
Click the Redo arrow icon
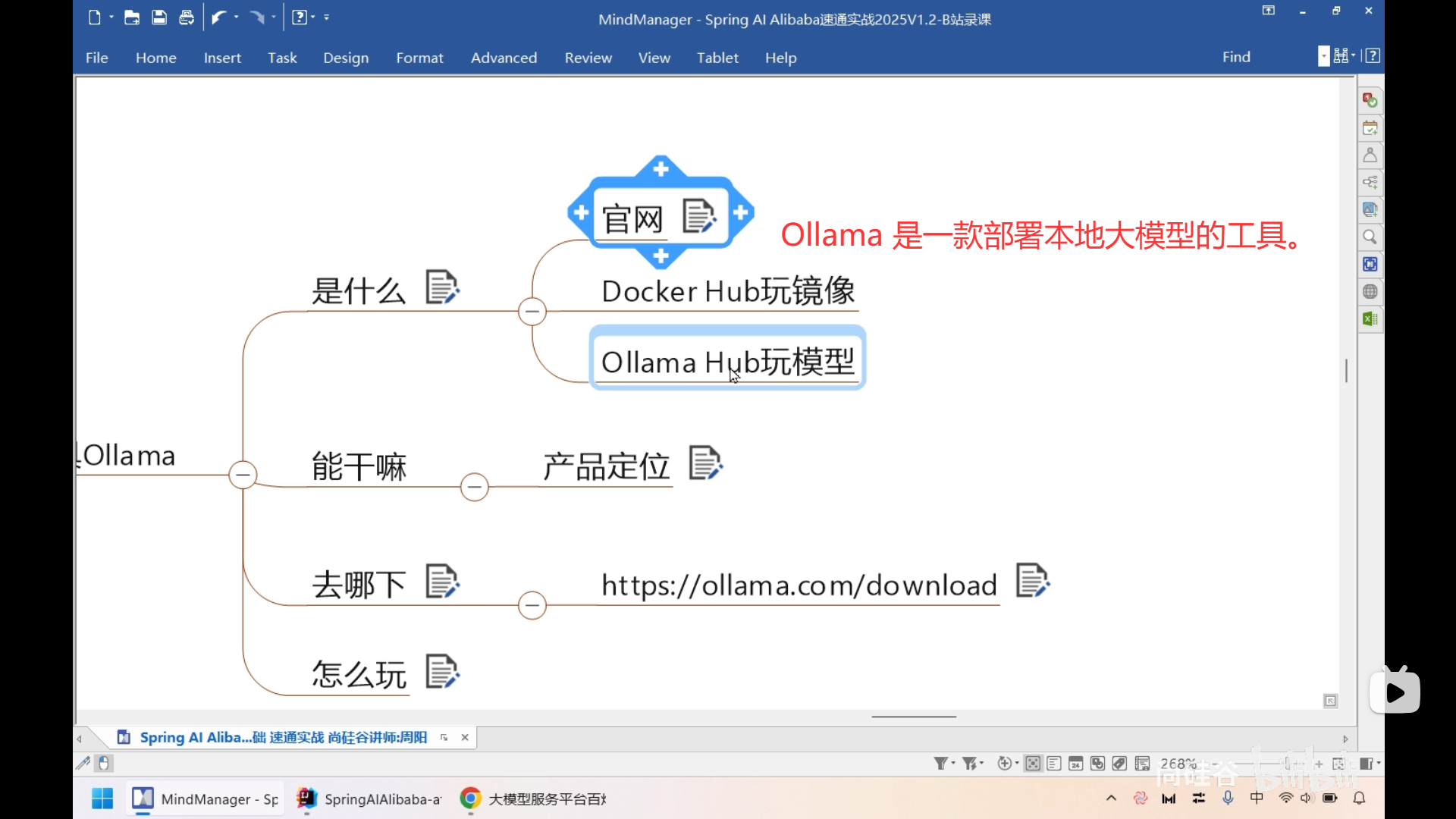(257, 17)
